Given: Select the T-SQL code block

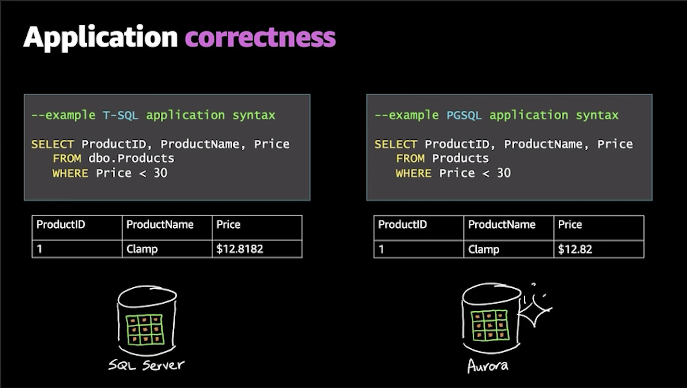Looking at the screenshot, I should click(167, 148).
